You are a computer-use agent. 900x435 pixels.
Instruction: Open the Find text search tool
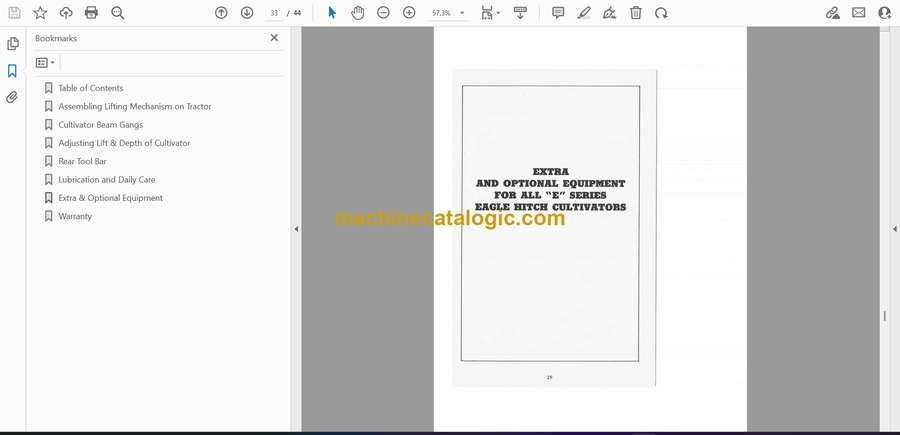(x=118, y=13)
